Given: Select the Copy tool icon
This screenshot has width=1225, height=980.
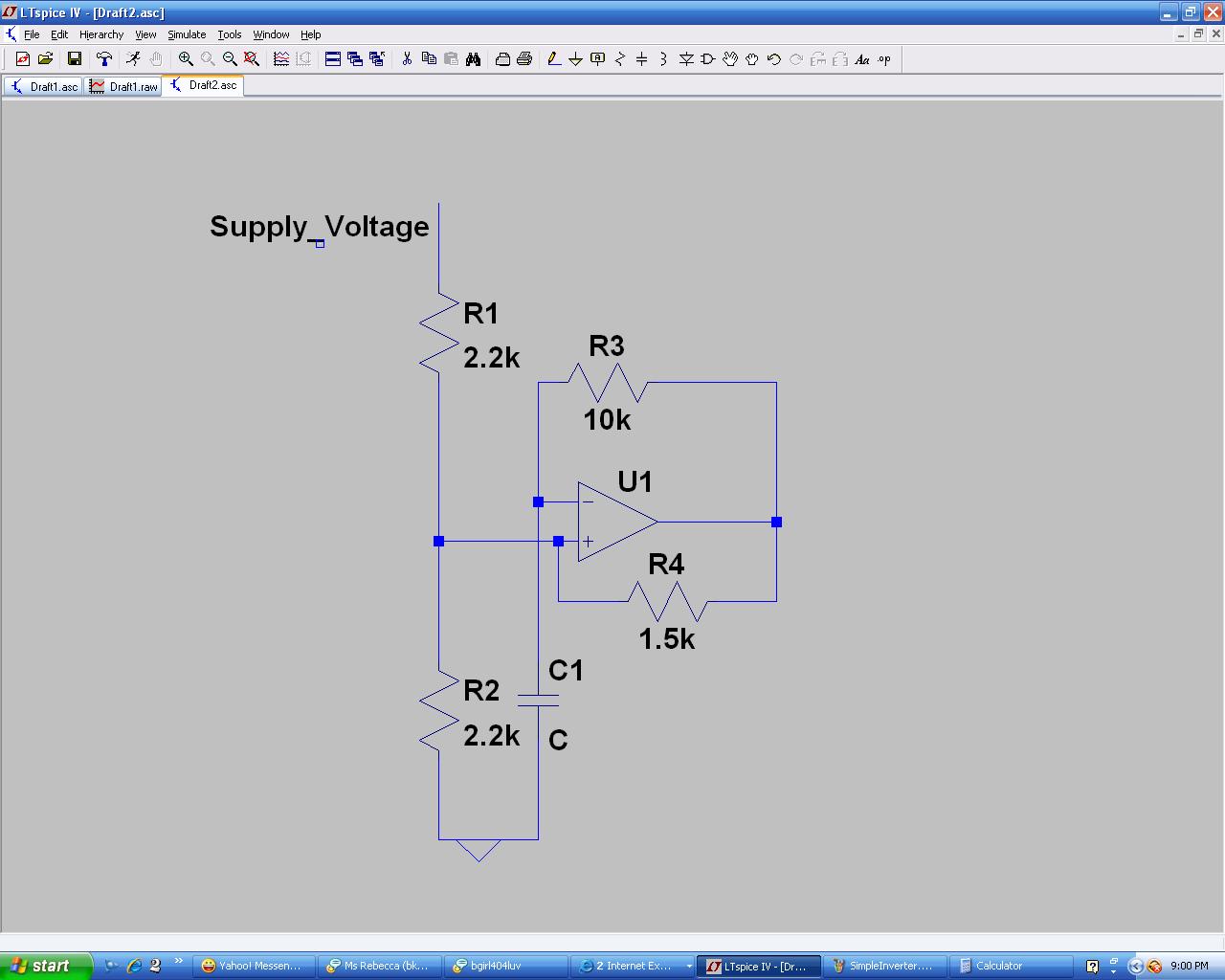Looking at the screenshot, I should click(429, 59).
